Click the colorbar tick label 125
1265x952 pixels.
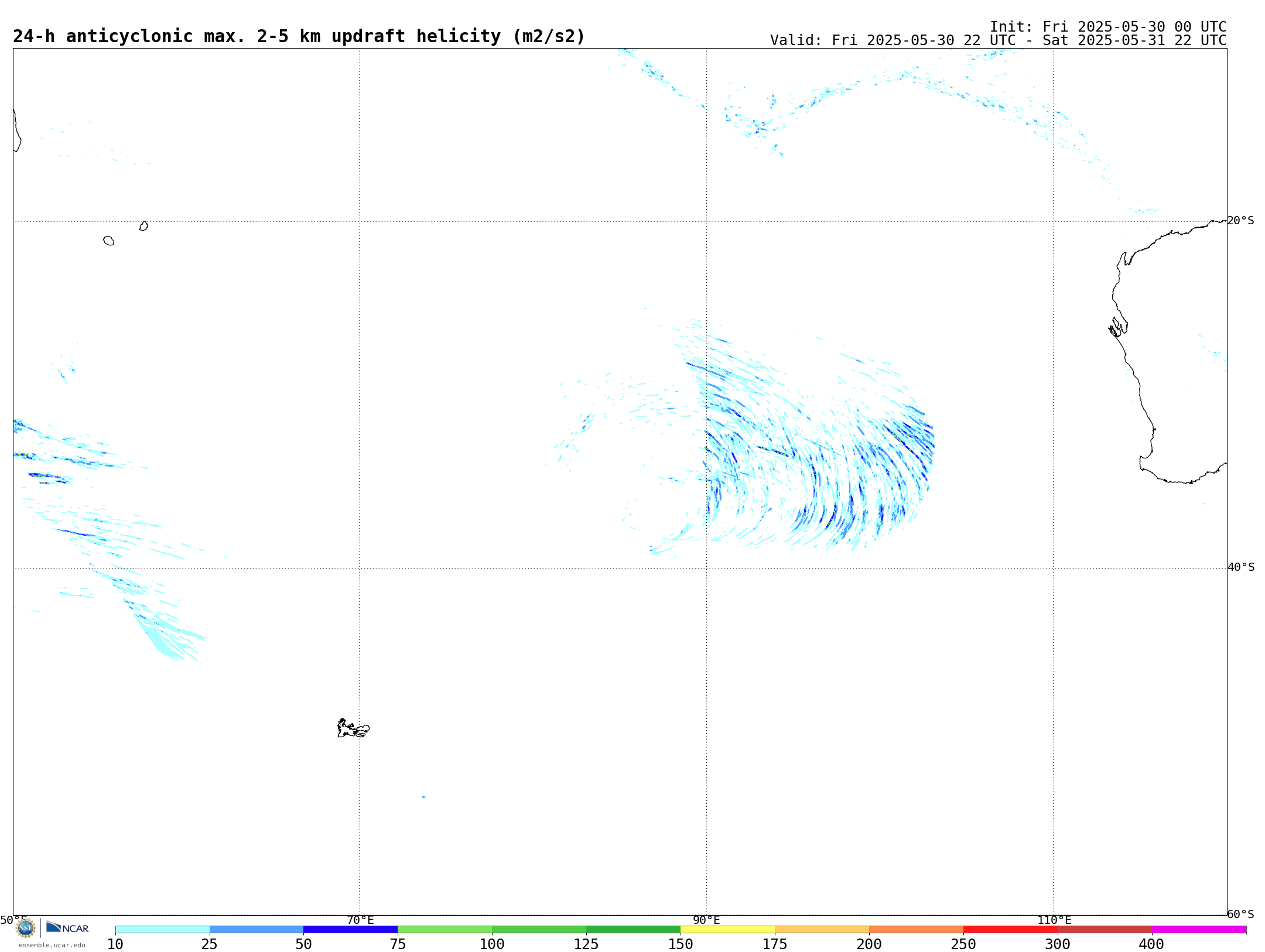(x=586, y=944)
